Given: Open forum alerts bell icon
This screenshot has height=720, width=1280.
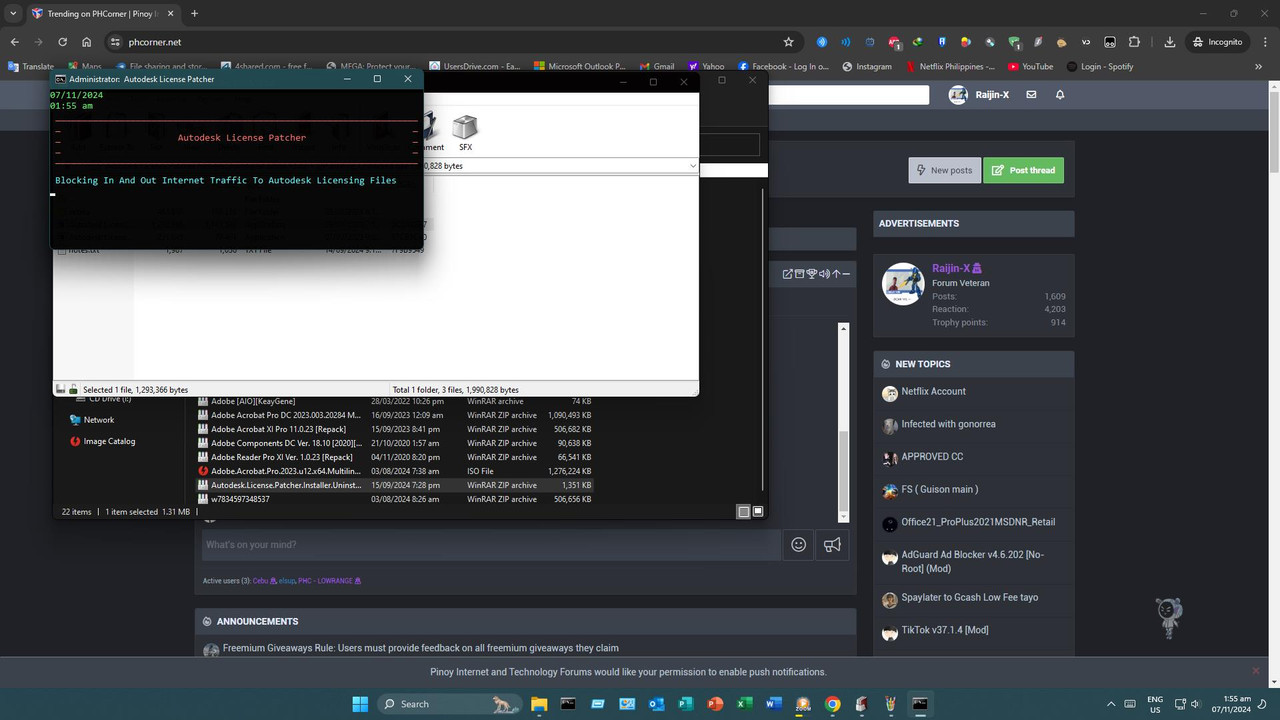Looking at the screenshot, I should point(1060,95).
